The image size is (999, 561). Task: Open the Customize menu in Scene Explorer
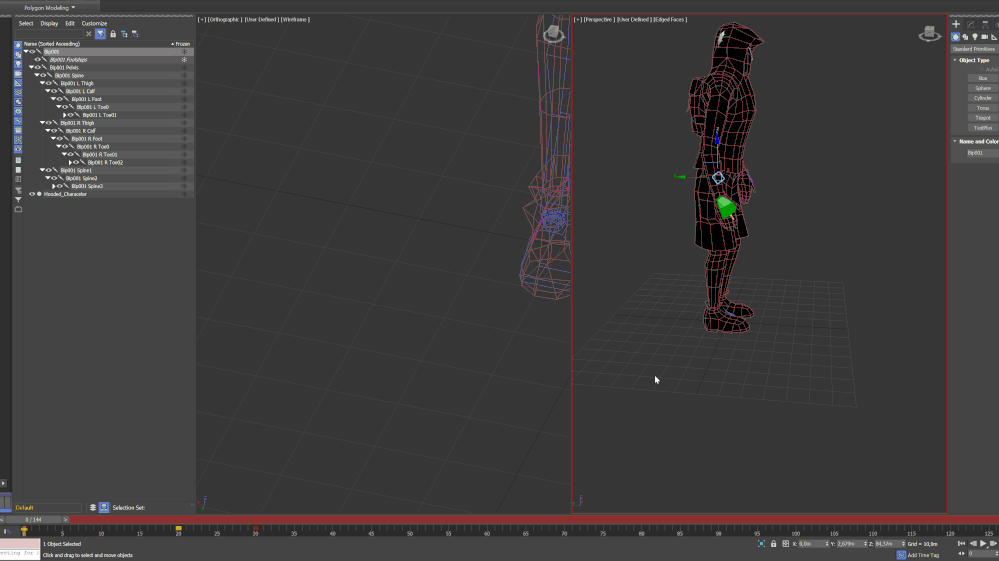point(94,23)
